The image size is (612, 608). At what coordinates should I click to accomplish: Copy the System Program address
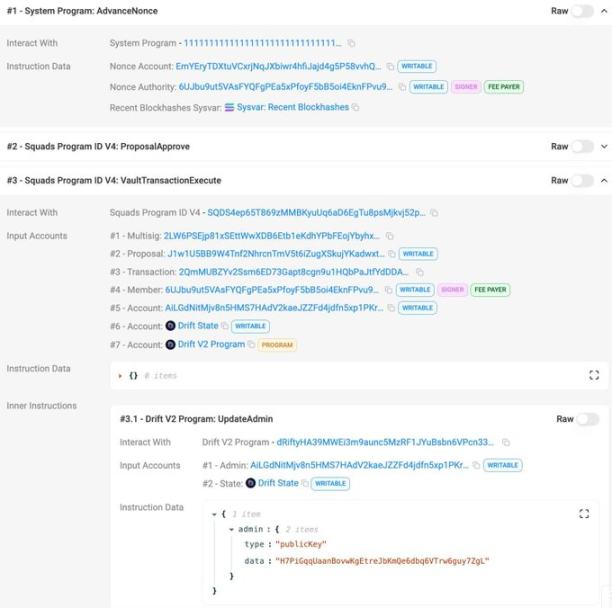351,44
